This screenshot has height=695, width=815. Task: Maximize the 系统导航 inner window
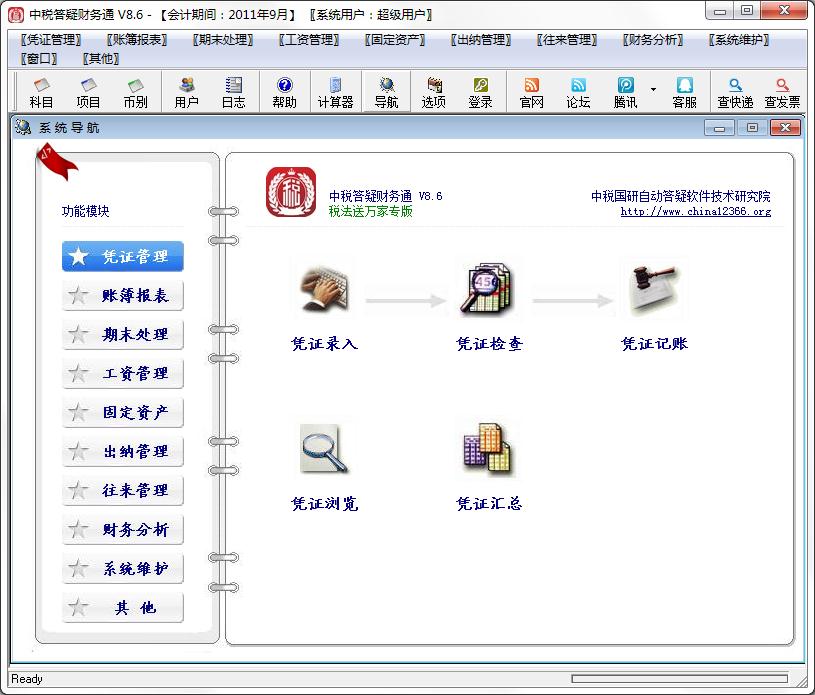tap(752, 127)
